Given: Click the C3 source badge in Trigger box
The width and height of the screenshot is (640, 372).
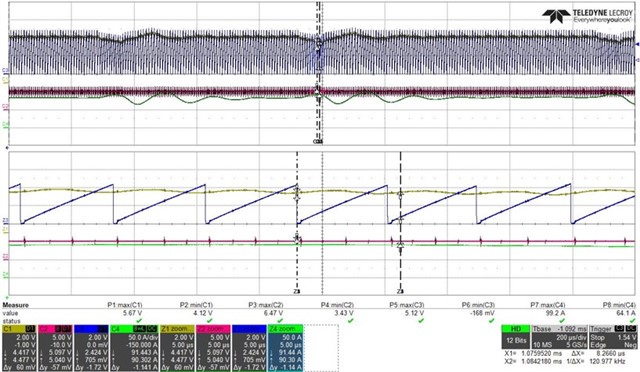Looking at the screenshot, I should (x=620, y=329).
